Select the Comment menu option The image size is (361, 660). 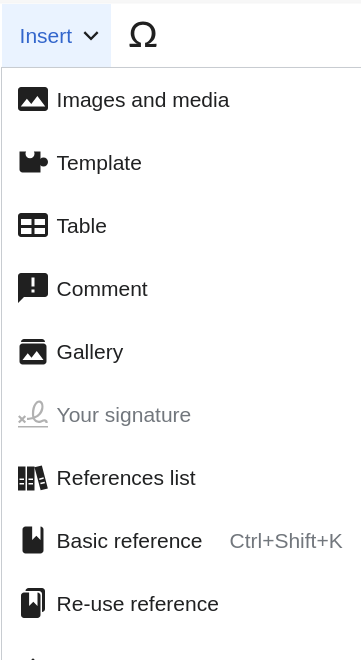pos(181,289)
